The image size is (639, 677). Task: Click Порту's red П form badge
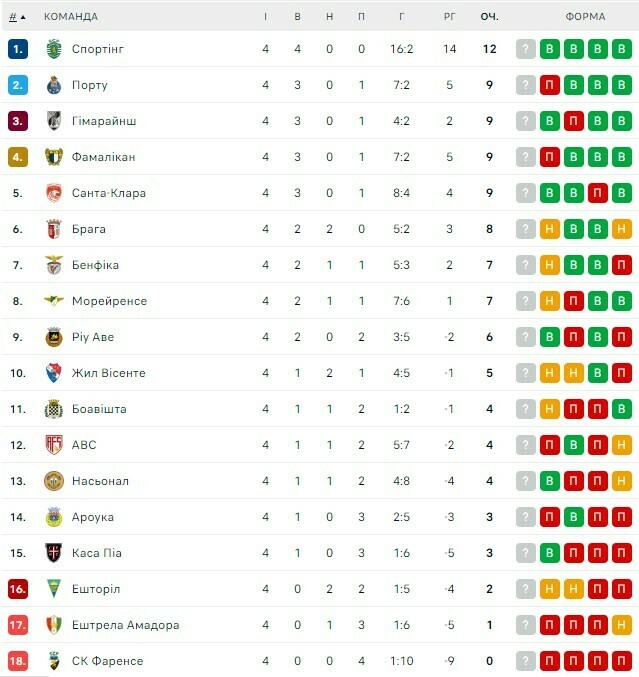click(x=549, y=85)
